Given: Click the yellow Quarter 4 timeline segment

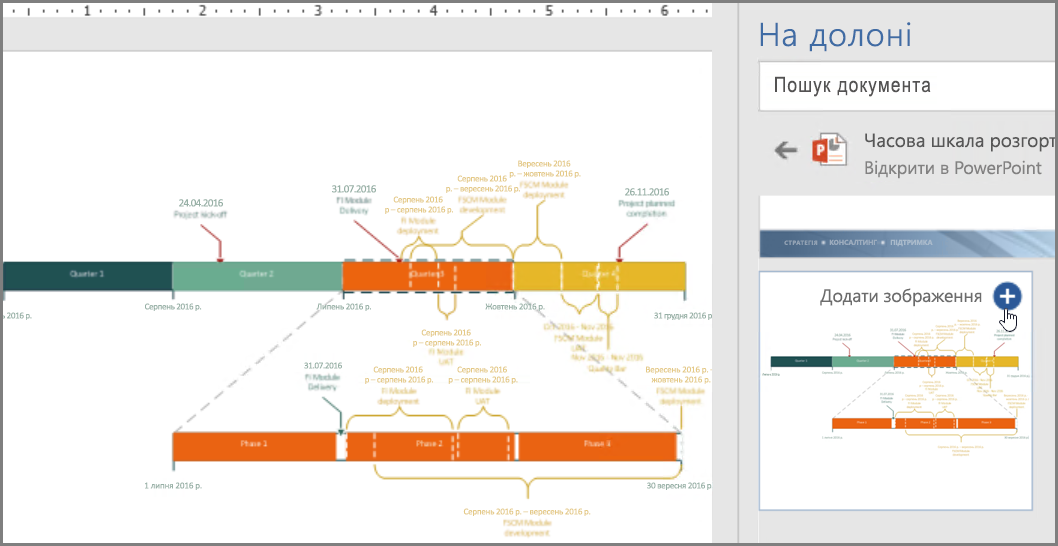Looking at the screenshot, I should click(600, 275).
